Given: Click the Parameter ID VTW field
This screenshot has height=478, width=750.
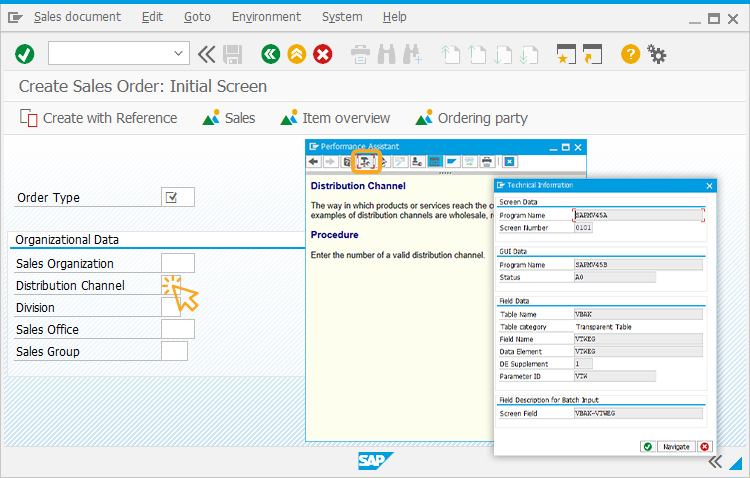Looking at the screenshot, I should click(615, 376).
